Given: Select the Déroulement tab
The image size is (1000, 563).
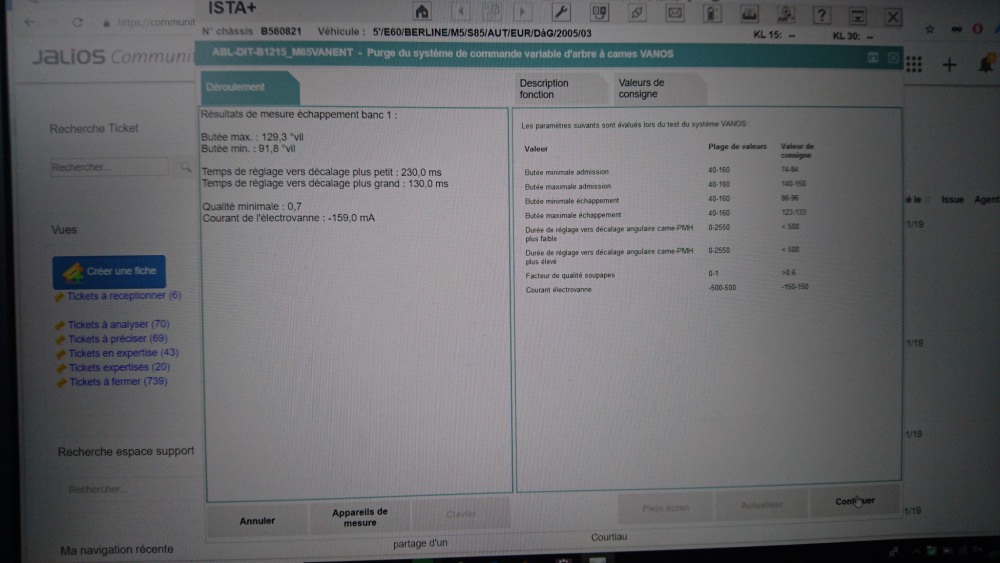Looking at the screenshot, I should click(249, 87).
